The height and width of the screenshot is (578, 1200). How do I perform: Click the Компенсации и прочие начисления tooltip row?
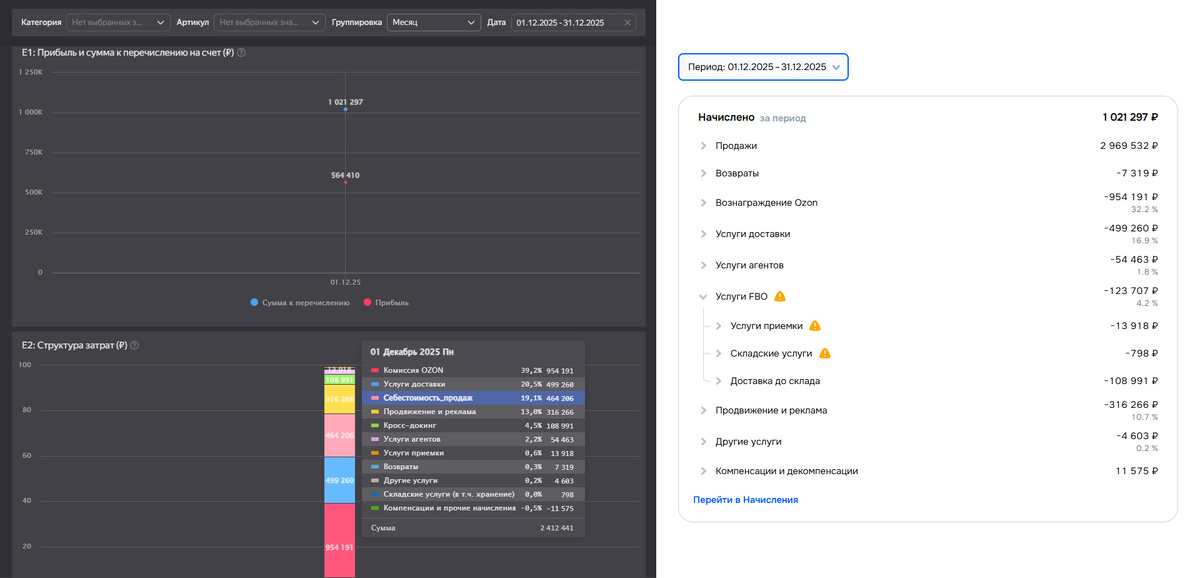(474, 508)
